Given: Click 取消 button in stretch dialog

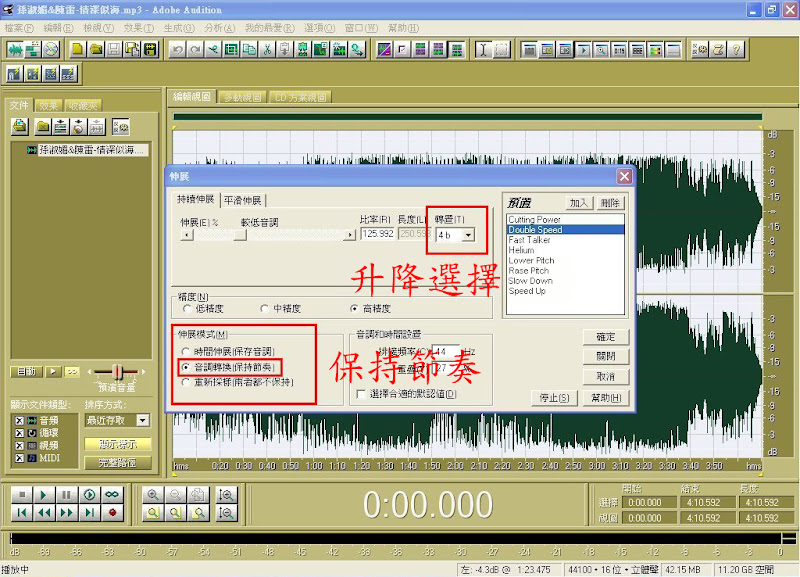Looking at the screenshot, I should click(x=606, y=377).
